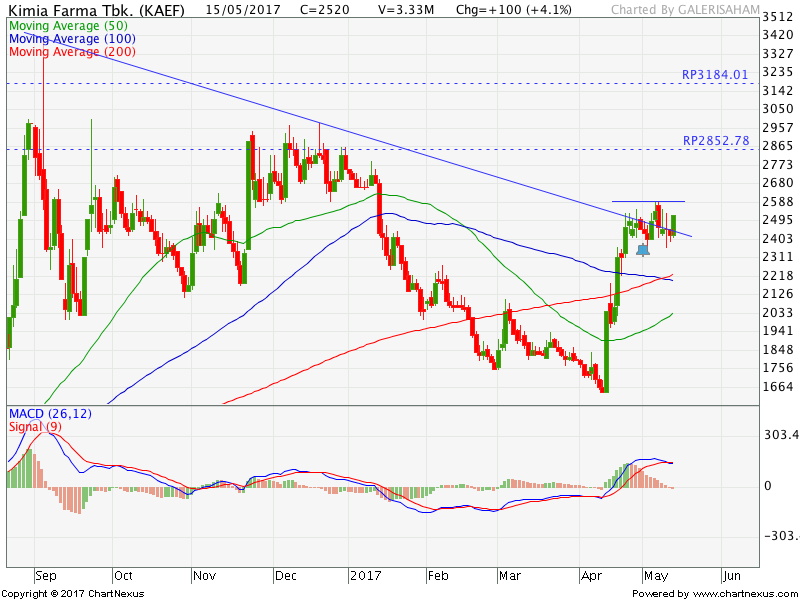800x600 pixels.
Task: Click the Copyright 2017 ChartNexus text
Action: [x=73, y=594]
